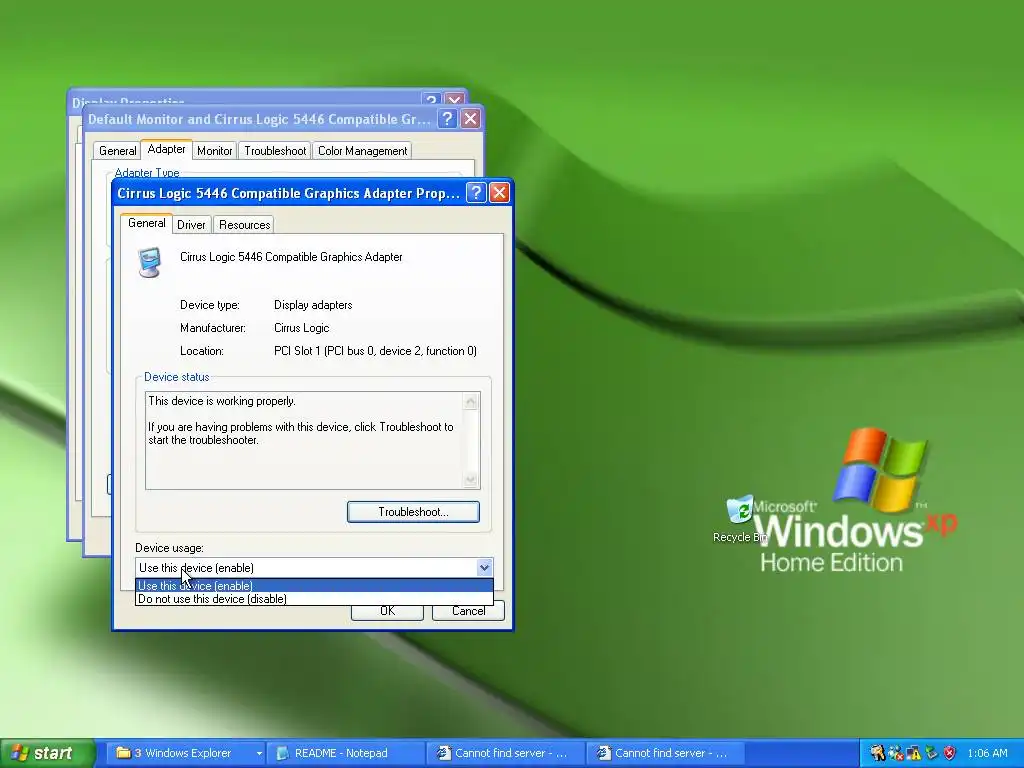Open Troubleshoot tab in Default Monitor window
1024x768 pixels.
point(275,151)
